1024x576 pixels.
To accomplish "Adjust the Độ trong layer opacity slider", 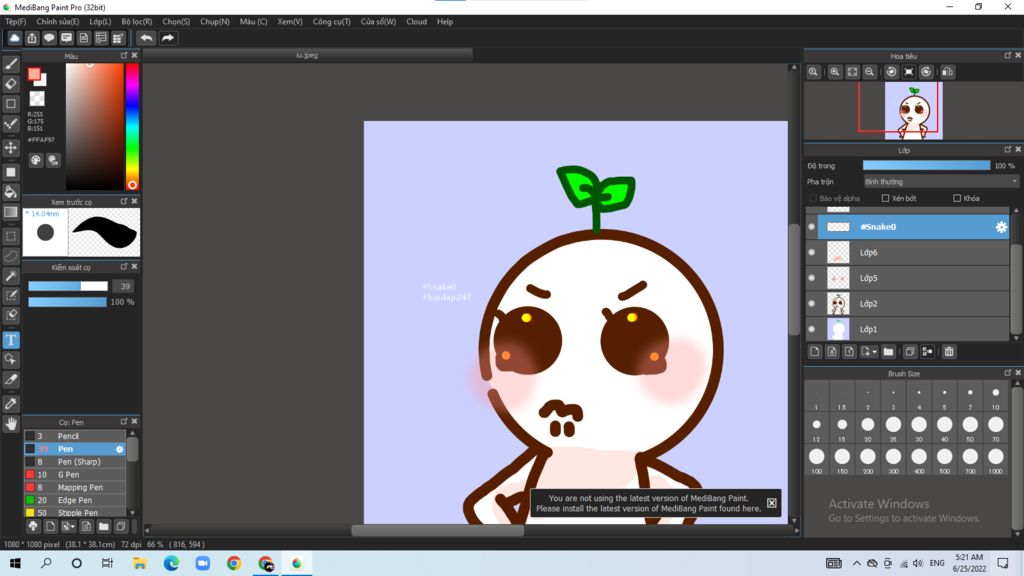I will click(926, 166).
